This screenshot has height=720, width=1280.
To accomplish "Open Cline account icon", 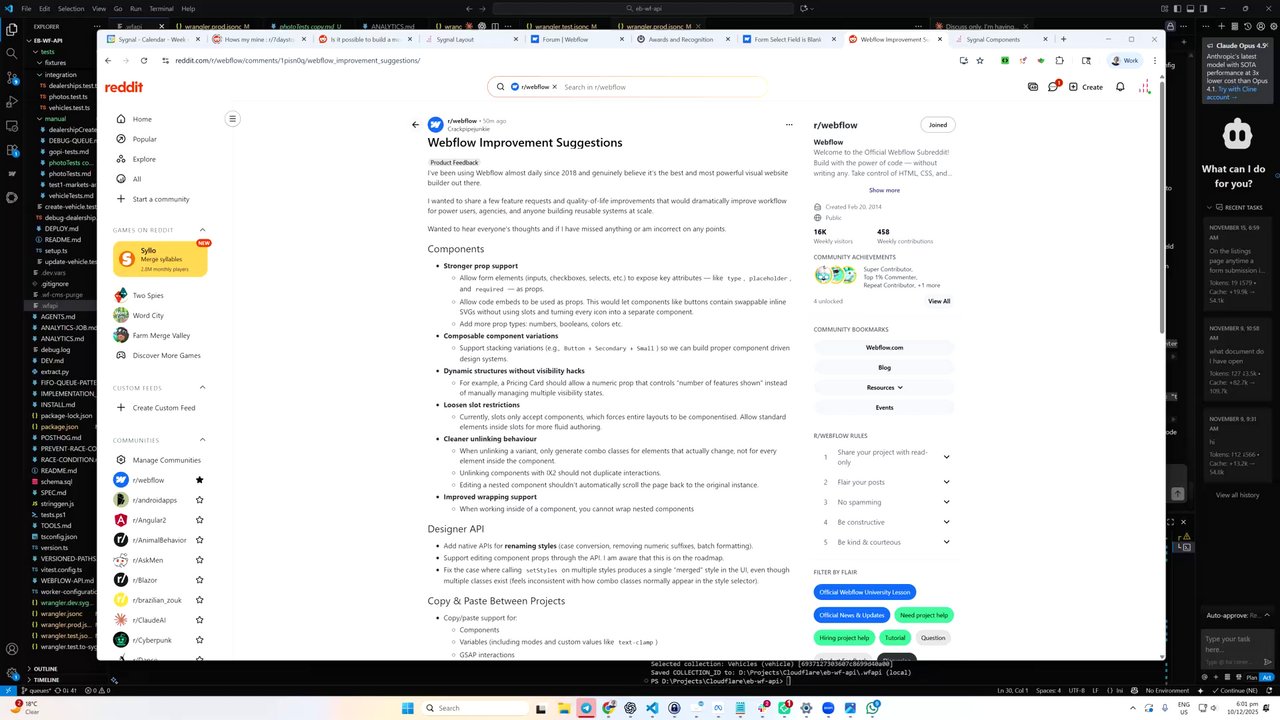I will point(1260,26).
